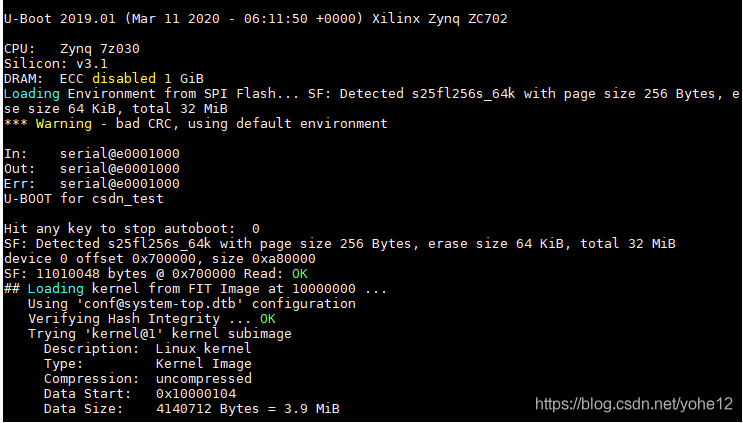Click the cyan 'Loading' Environment word
This screenshot has height=423, width=743.
coord(32,94)
